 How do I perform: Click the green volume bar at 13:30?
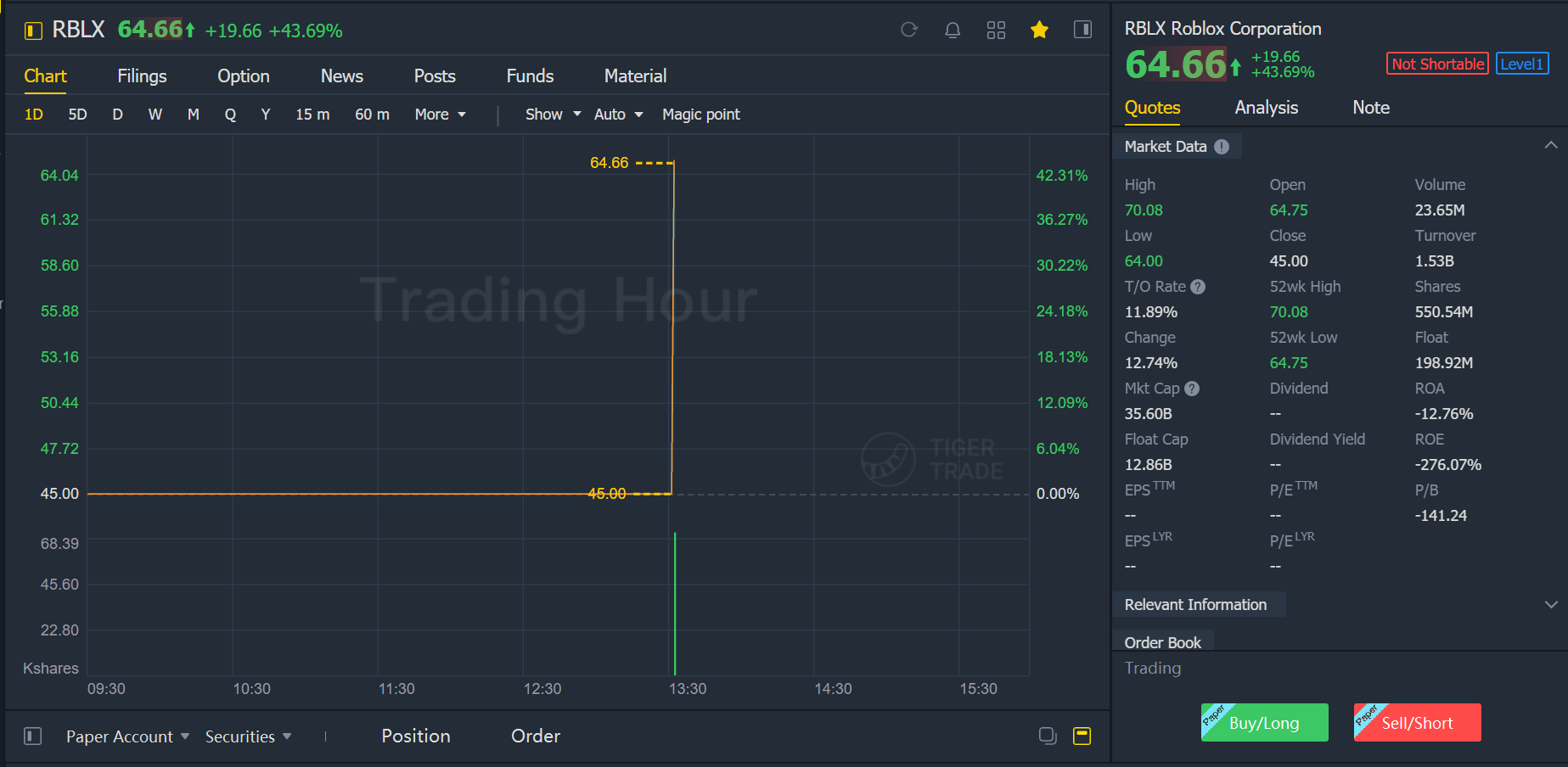pyautogui.click(x=675, y=603)
